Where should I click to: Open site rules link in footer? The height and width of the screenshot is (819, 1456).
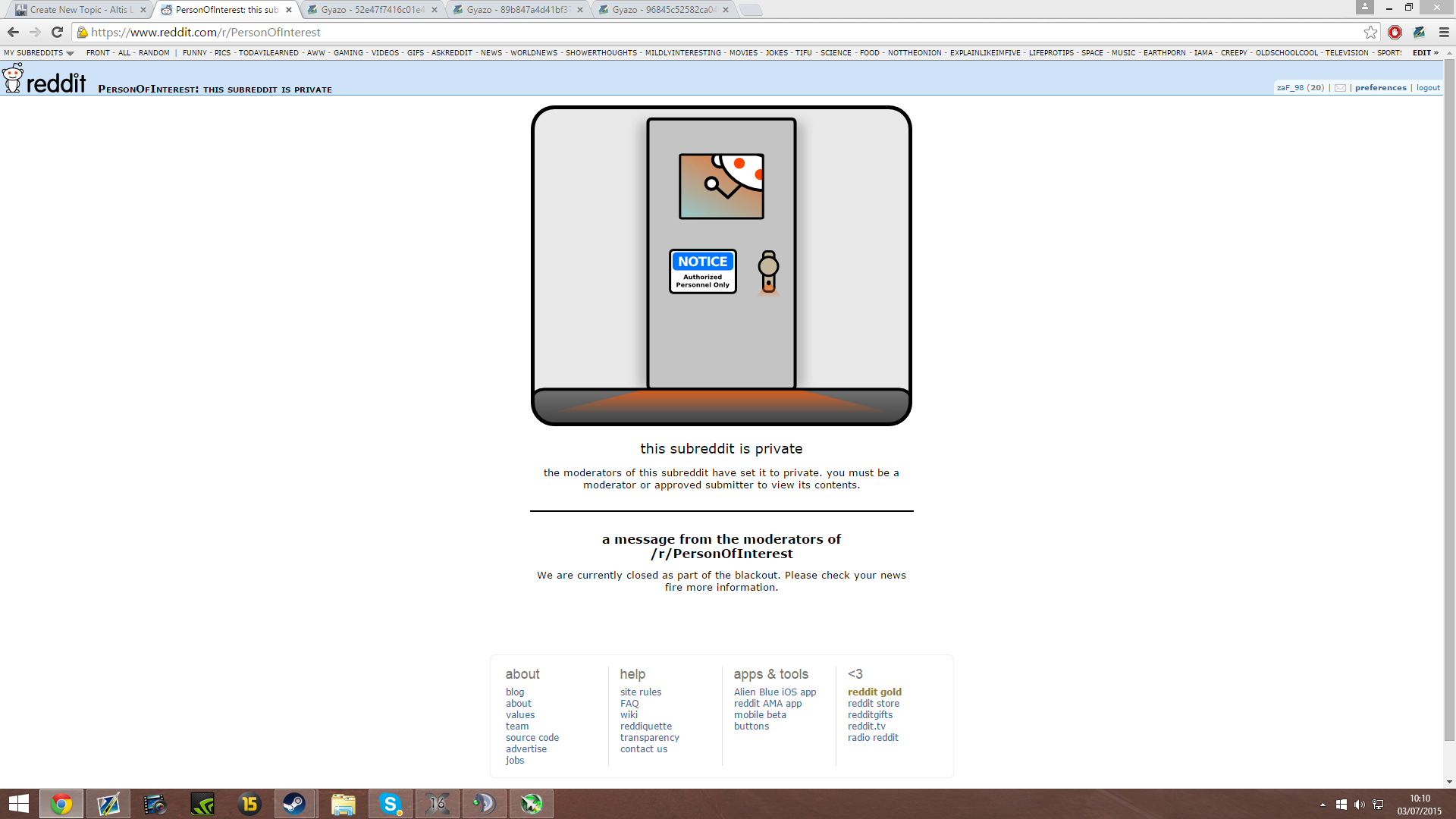[x=640, y=692]
